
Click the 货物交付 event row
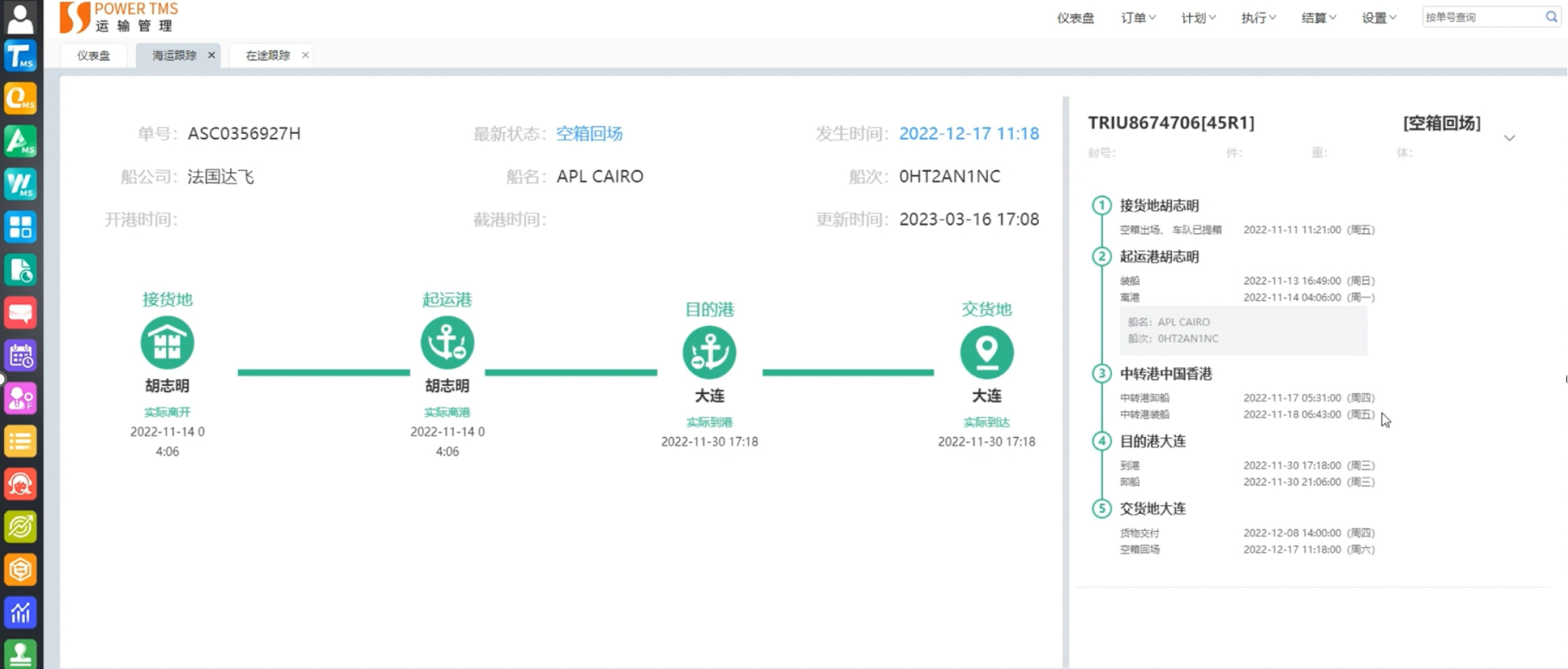1247,533
